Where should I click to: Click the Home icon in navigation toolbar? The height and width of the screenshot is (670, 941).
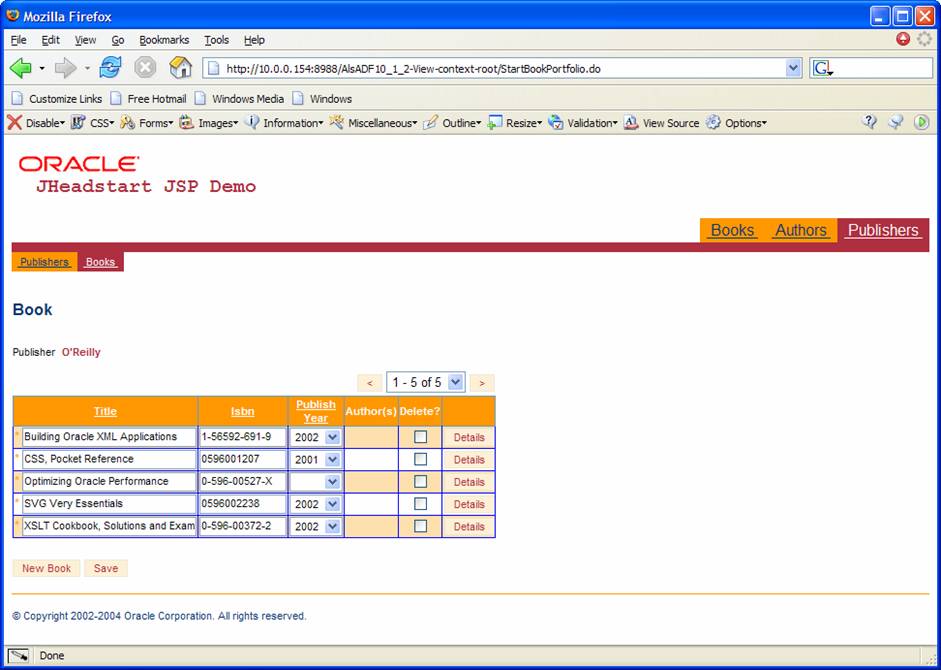180,68
